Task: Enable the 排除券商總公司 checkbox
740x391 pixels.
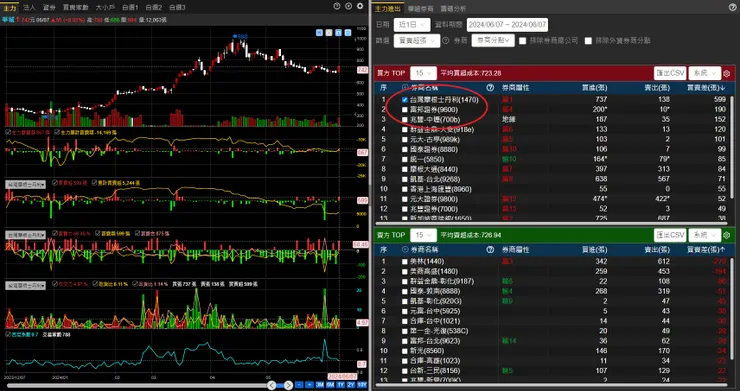Action: (522, 41)
